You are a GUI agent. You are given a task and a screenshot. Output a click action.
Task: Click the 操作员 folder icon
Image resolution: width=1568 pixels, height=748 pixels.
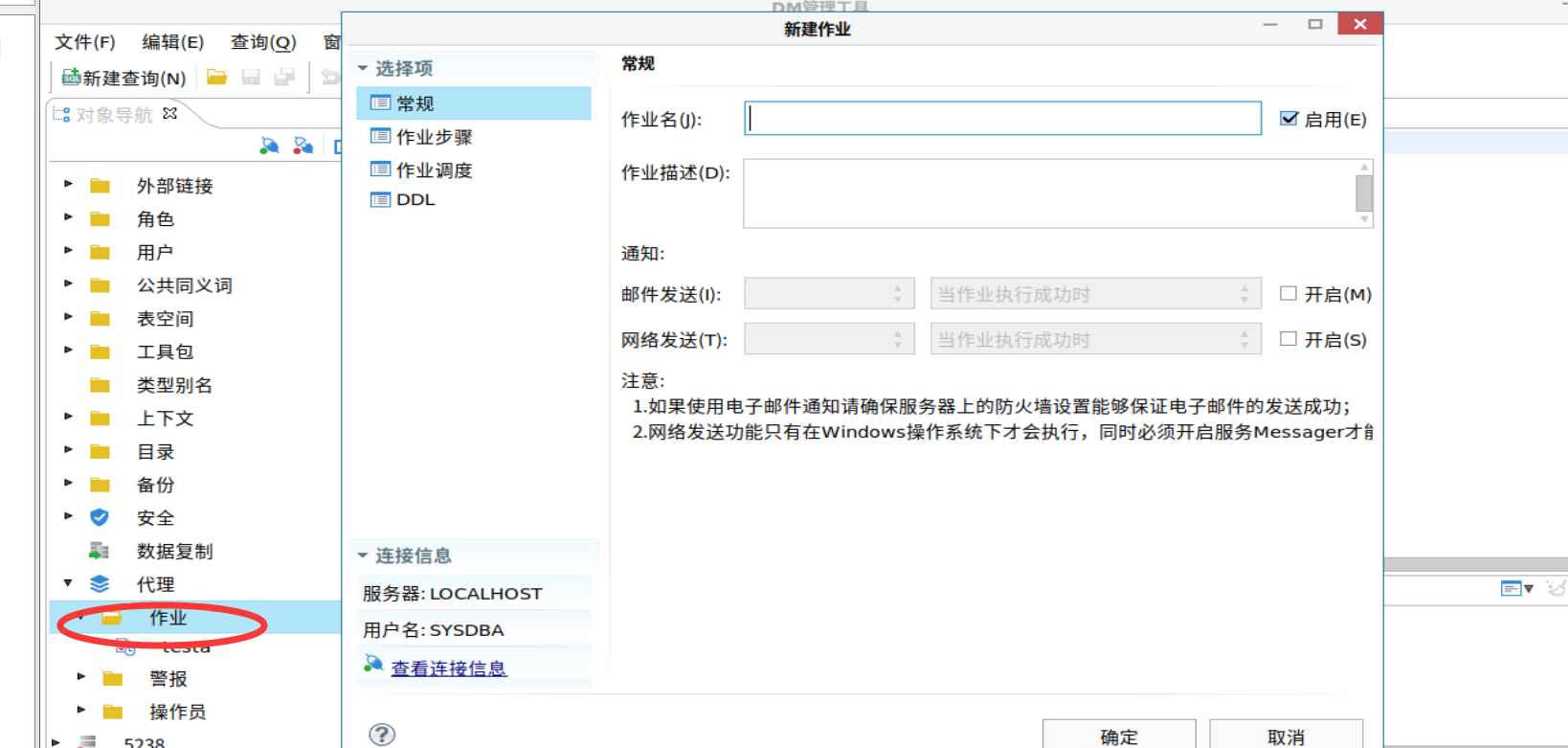(x=113, y=712)
